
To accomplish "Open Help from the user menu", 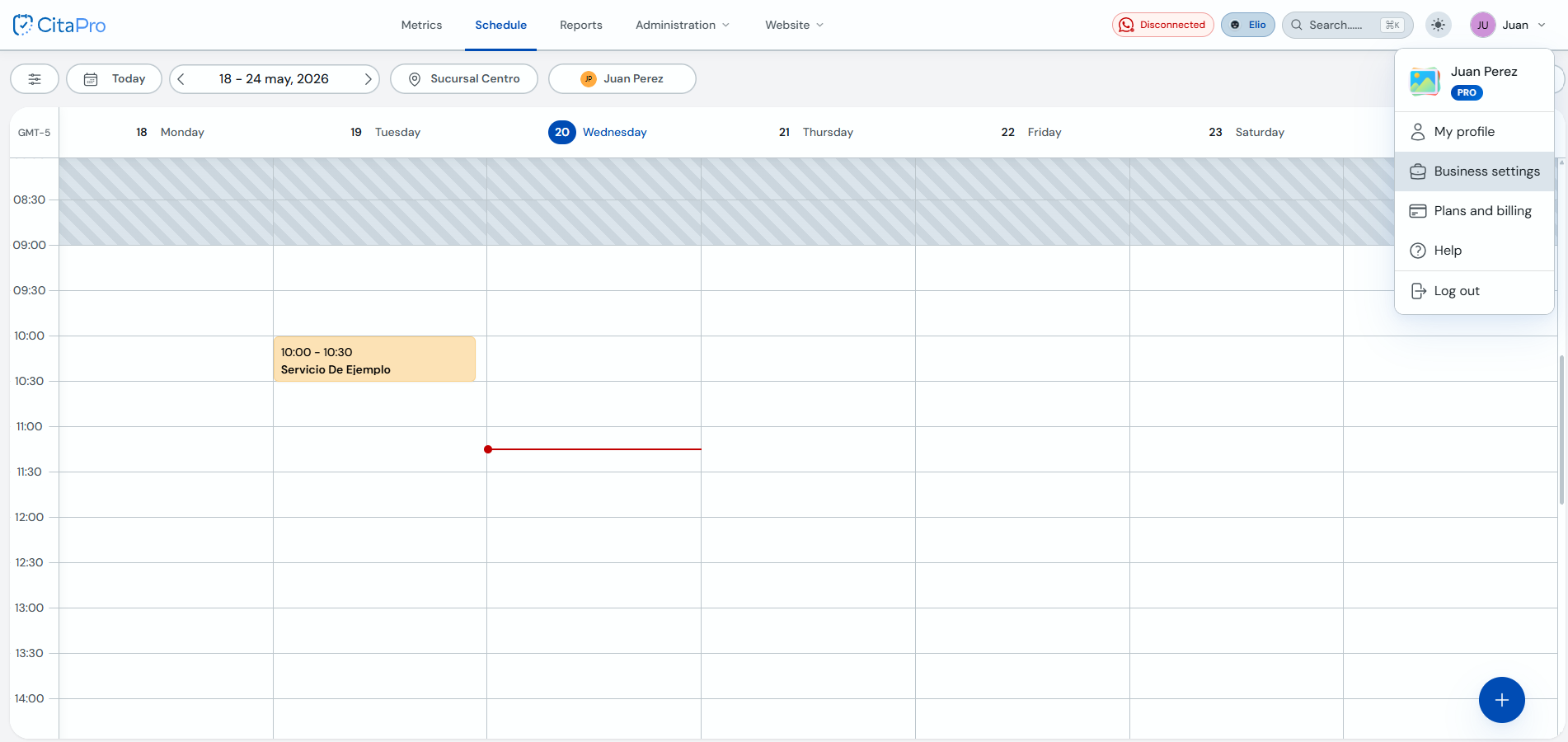I will click(x=1474, y=251).
